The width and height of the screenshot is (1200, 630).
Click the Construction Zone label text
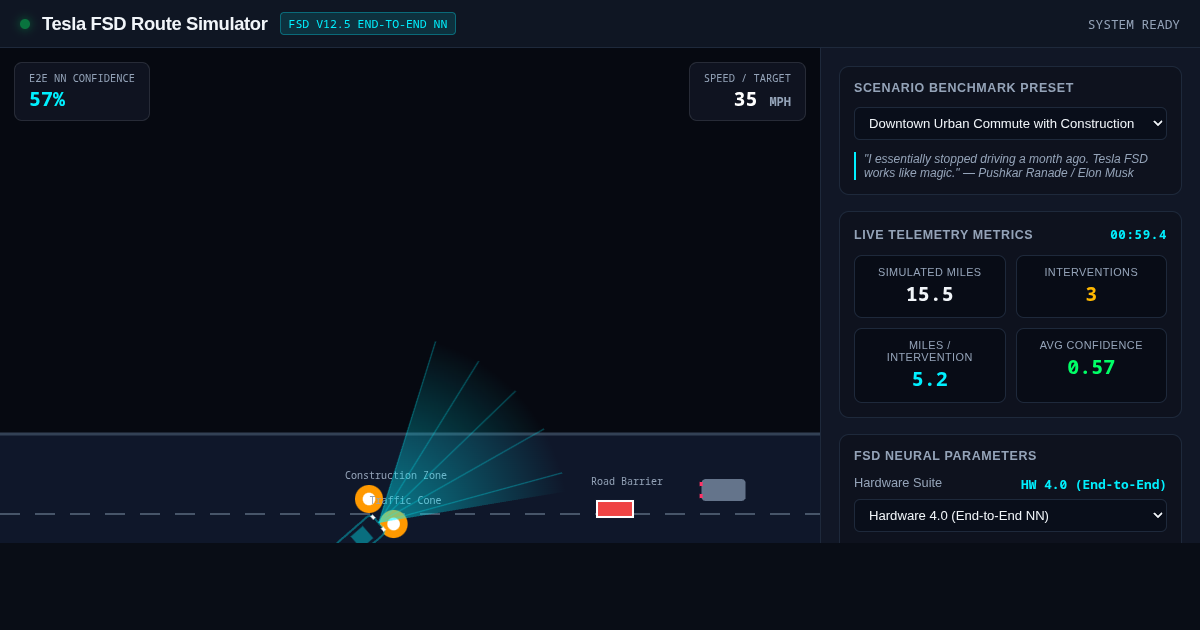396,476
